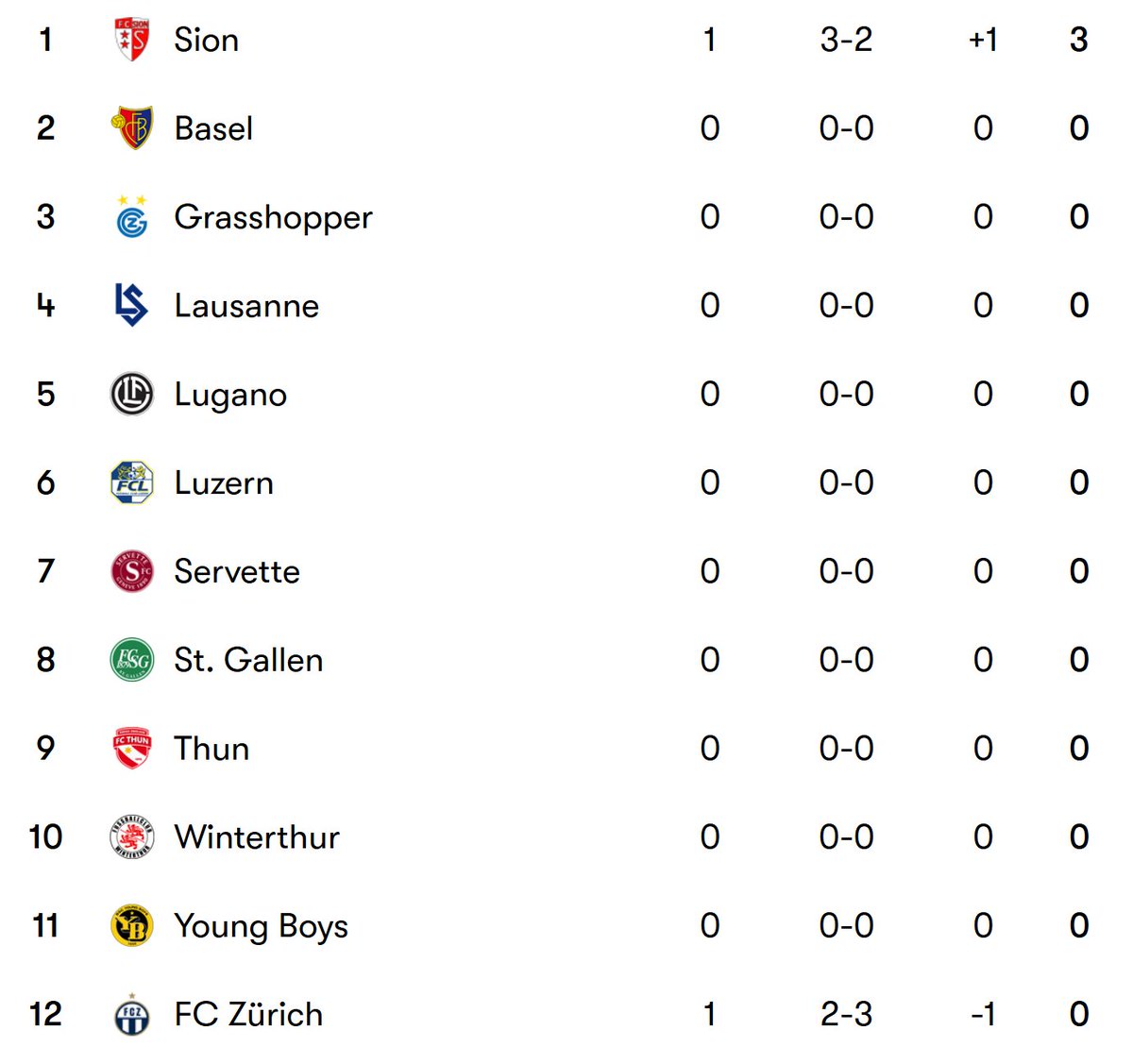Click the Winterthur club crest
This screenshot has width=1133, height=1064.
click(131, 836)
